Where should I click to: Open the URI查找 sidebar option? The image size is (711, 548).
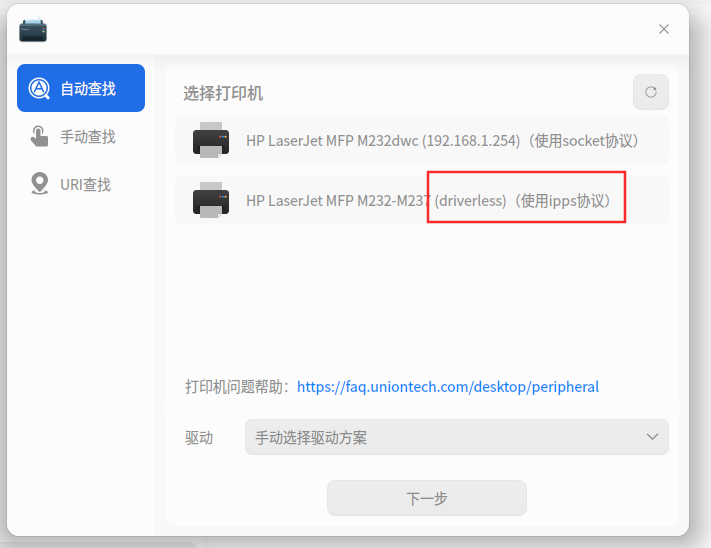coord(81,184)
